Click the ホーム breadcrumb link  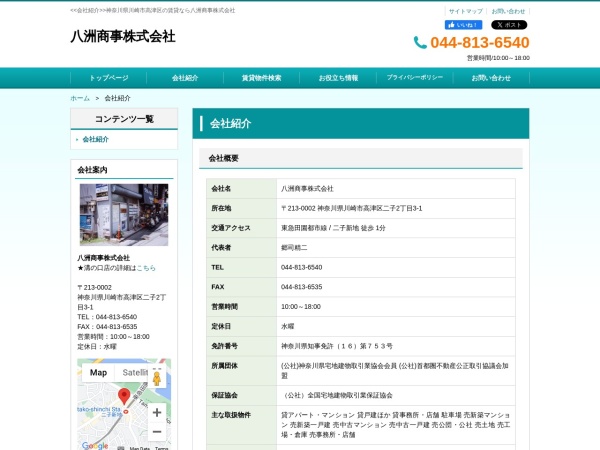coord(80,98)
